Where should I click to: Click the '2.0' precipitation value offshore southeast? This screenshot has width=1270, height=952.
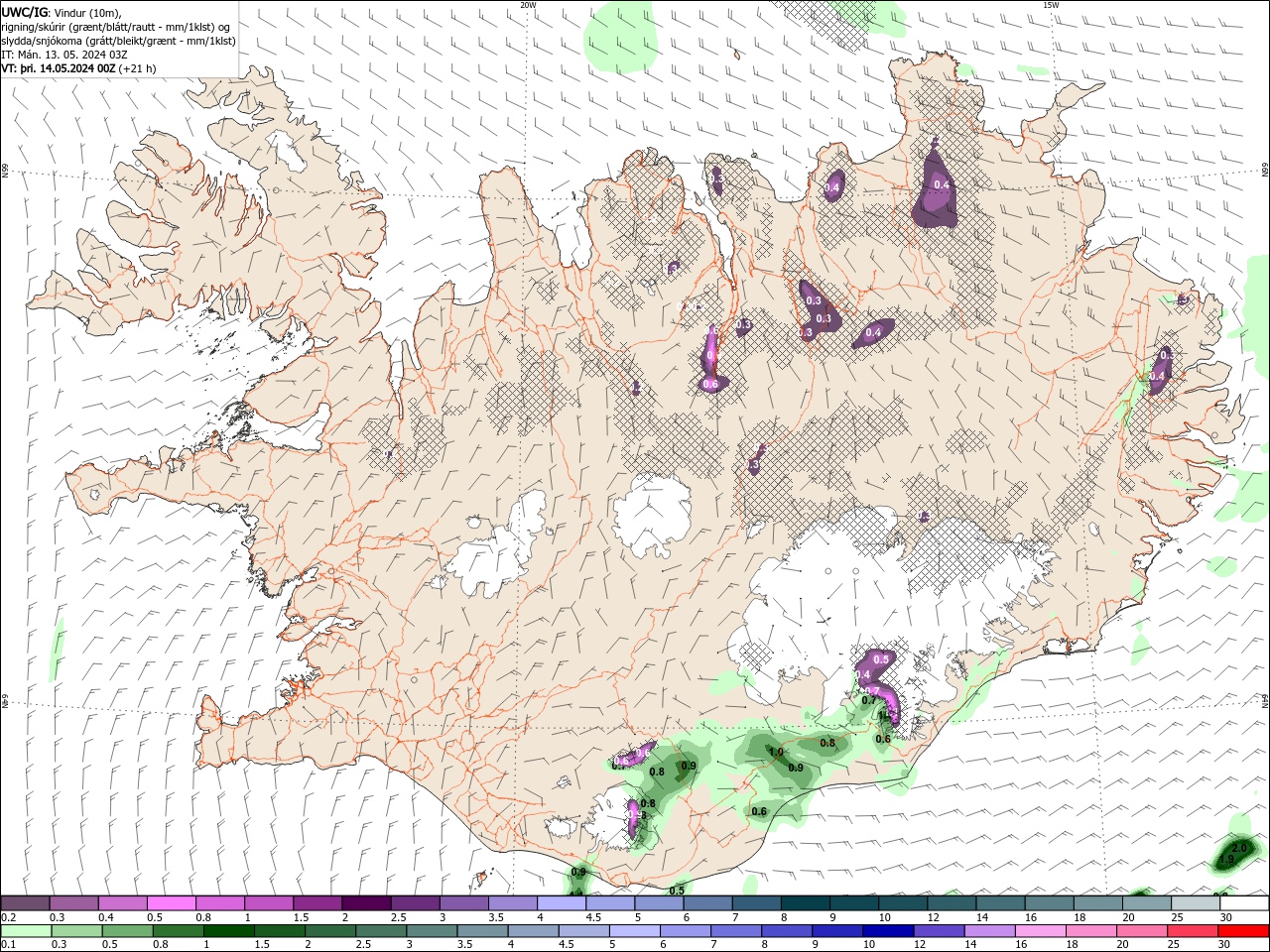tap(1239, 848)
